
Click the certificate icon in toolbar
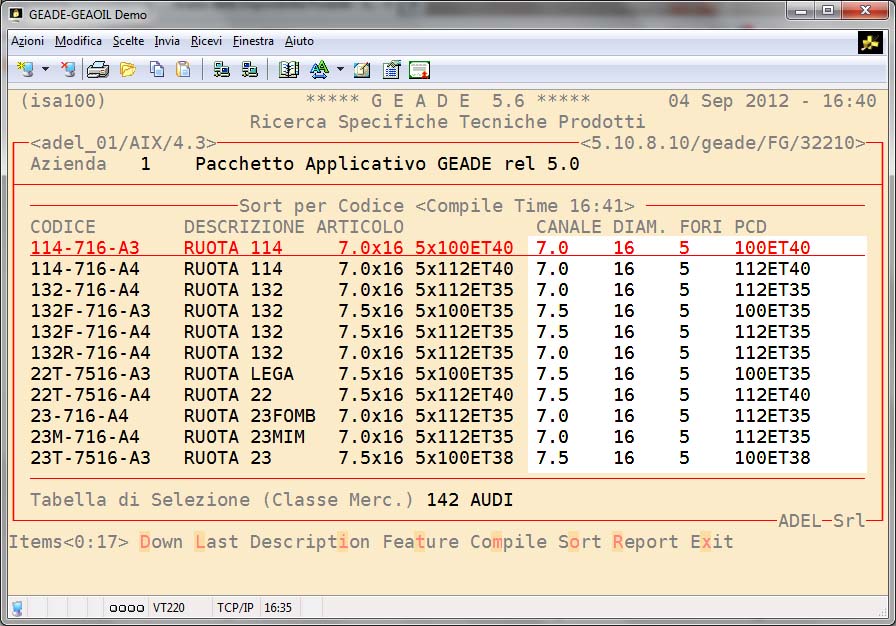click(419, 69)
